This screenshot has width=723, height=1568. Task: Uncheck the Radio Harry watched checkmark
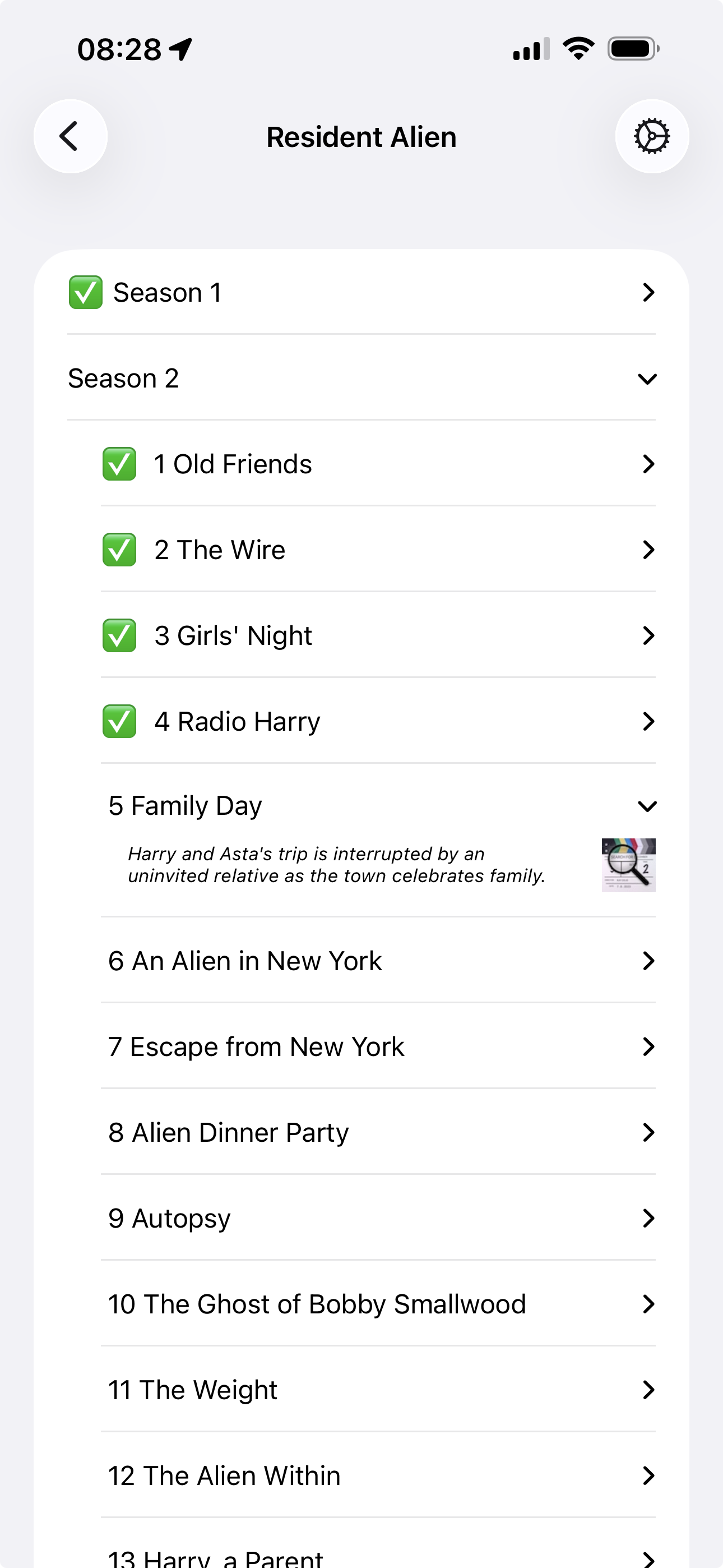click(119, 721)
